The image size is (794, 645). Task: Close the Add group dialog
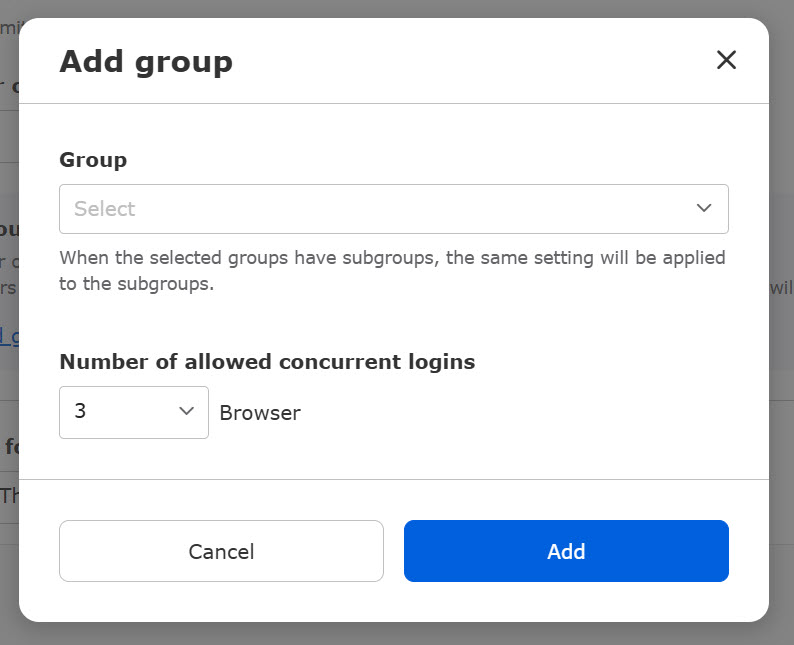[726, 60]
